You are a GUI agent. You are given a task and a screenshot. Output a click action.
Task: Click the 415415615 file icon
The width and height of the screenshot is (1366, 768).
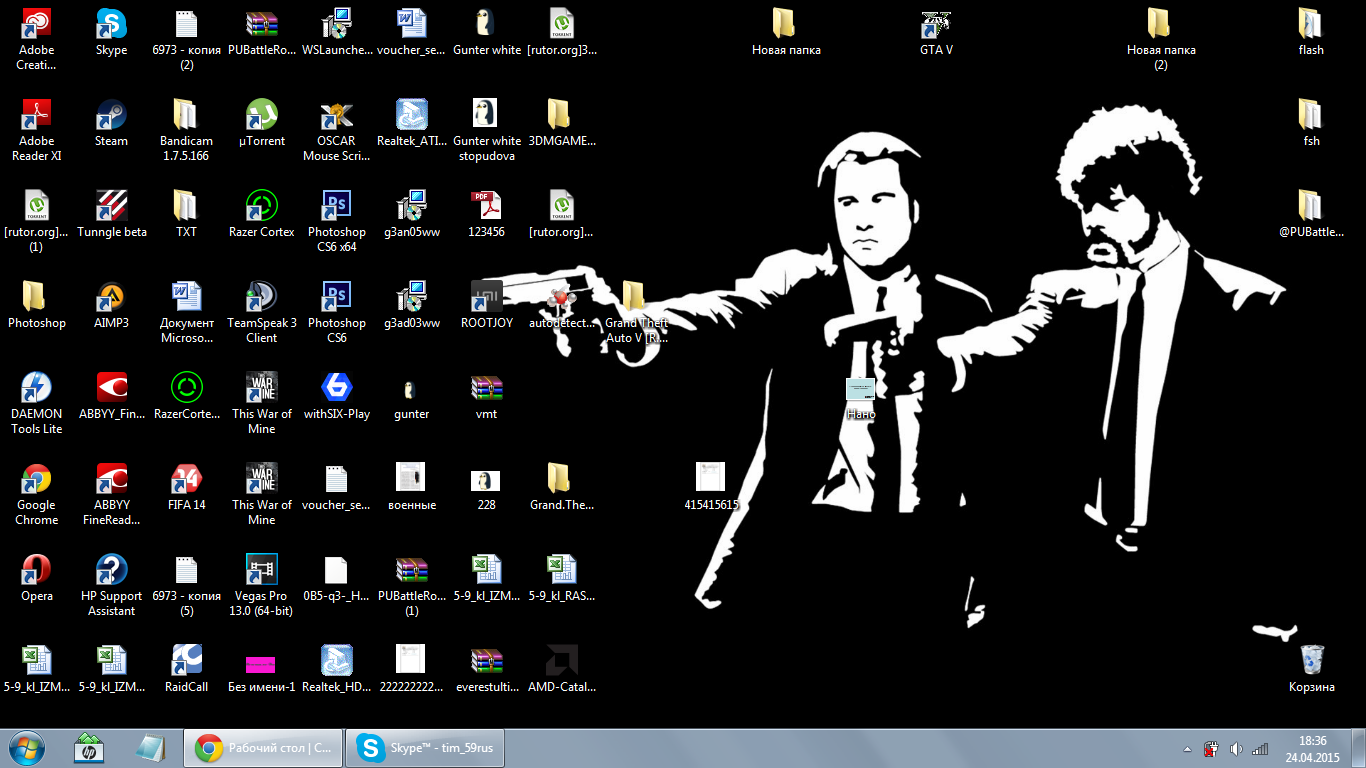(711, 488)
